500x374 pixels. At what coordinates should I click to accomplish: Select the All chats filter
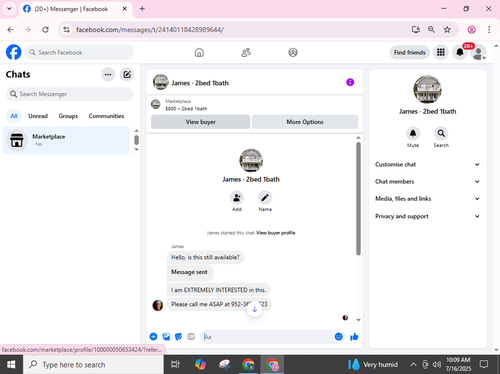(x=14, y=116)
